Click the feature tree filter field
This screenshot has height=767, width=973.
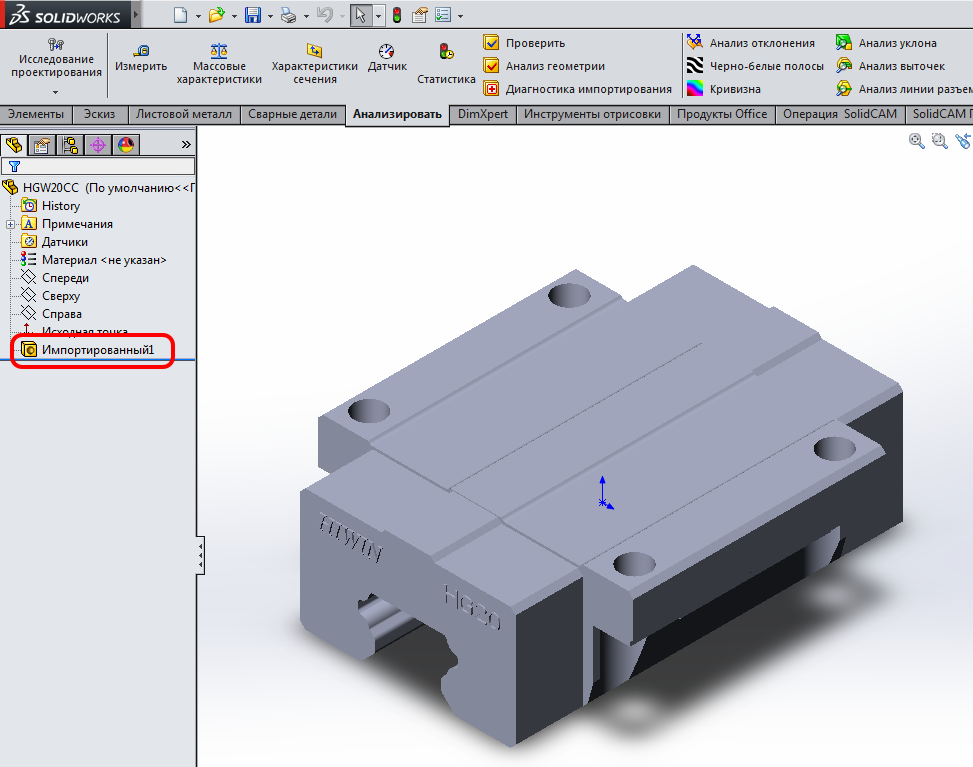point(98,166)
